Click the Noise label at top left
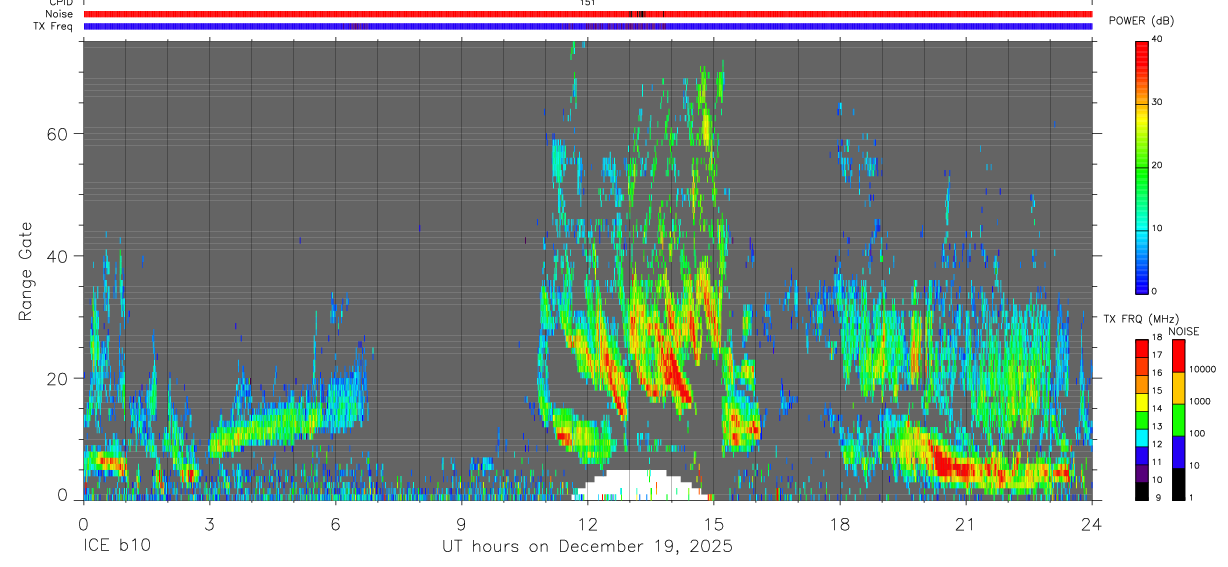This screenshot has height=567, width=1228. (59, 14)
